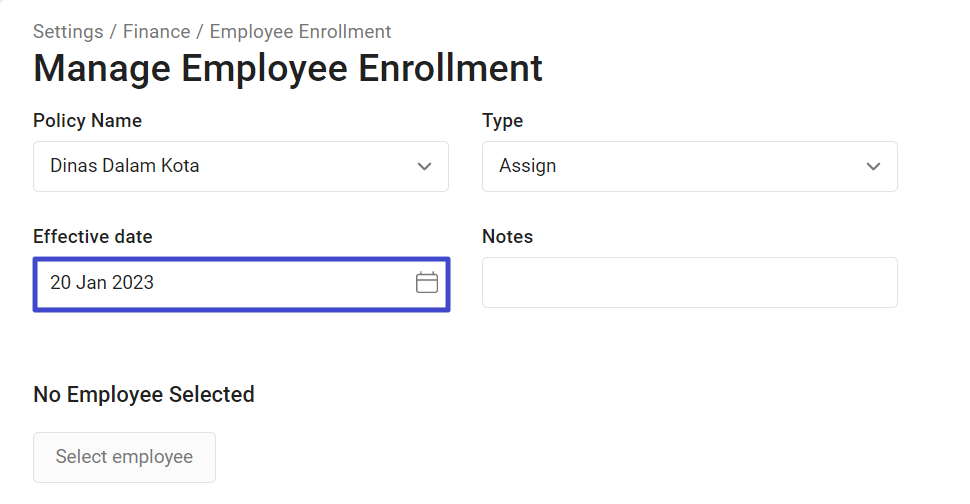
Task: Click the 'Effective date' field label
Action: [x=92, y=237]
